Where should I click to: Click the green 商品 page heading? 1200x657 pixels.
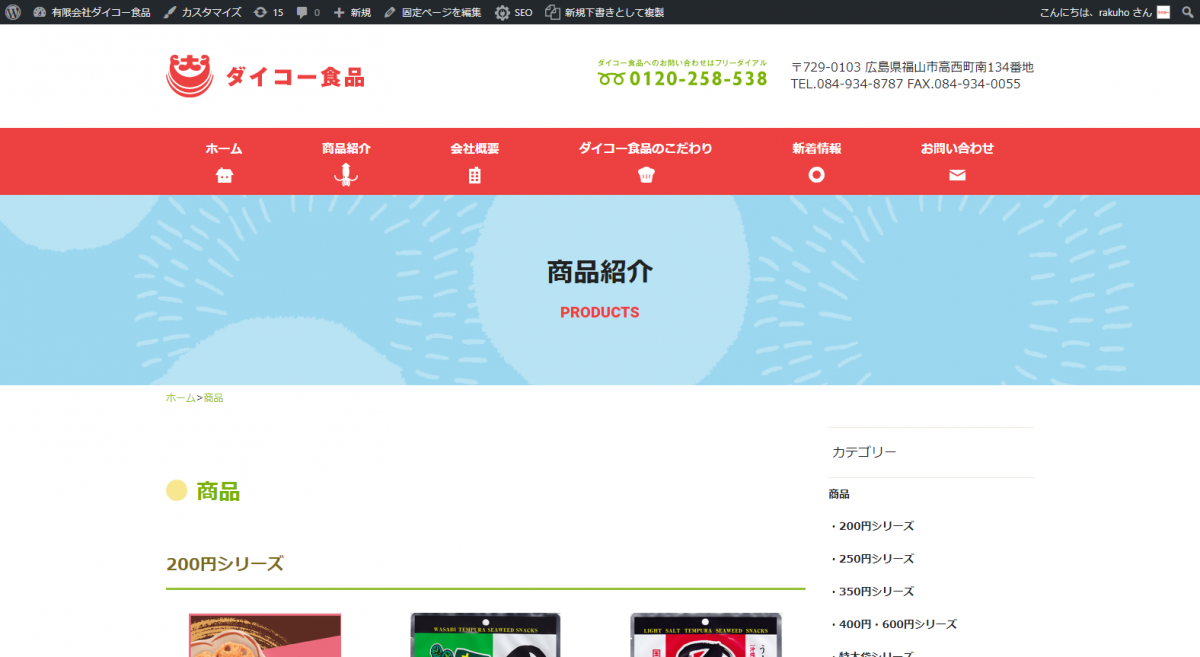tap(218, 491)
